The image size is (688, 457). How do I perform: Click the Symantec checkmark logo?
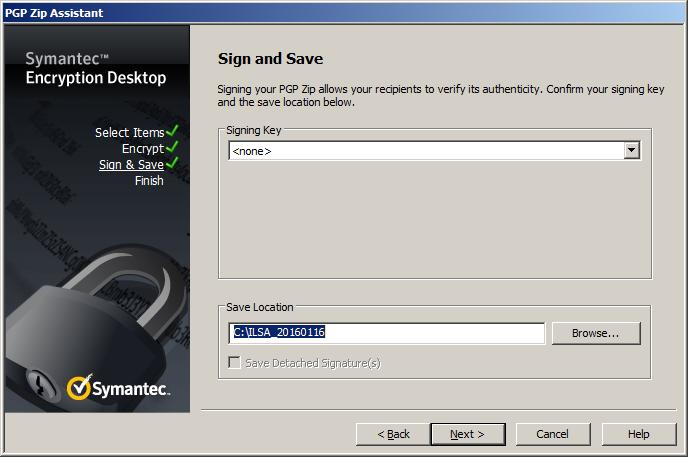(79, 387)
